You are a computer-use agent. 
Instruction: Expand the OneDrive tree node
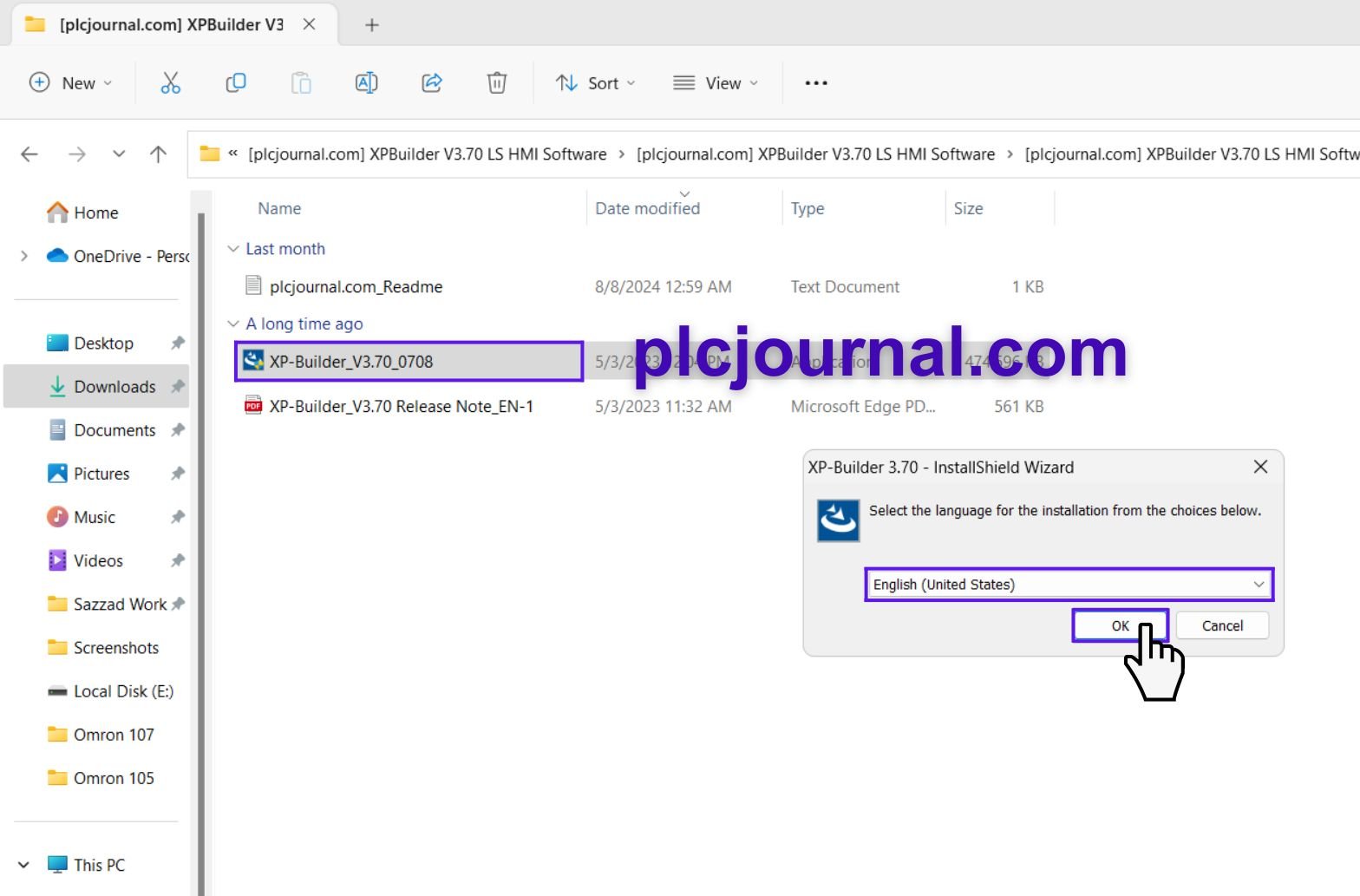24,256
